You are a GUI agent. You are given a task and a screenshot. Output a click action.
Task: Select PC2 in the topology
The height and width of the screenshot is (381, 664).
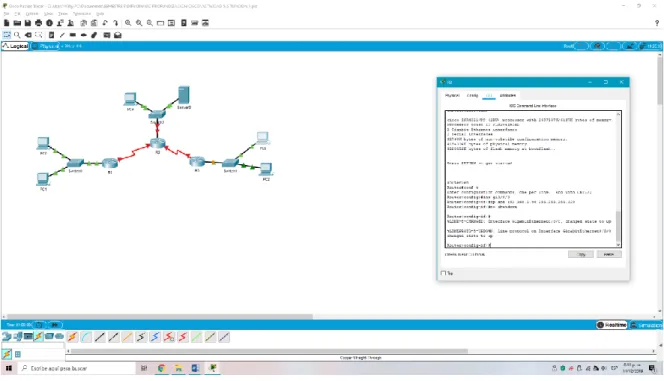click(266, 169)
